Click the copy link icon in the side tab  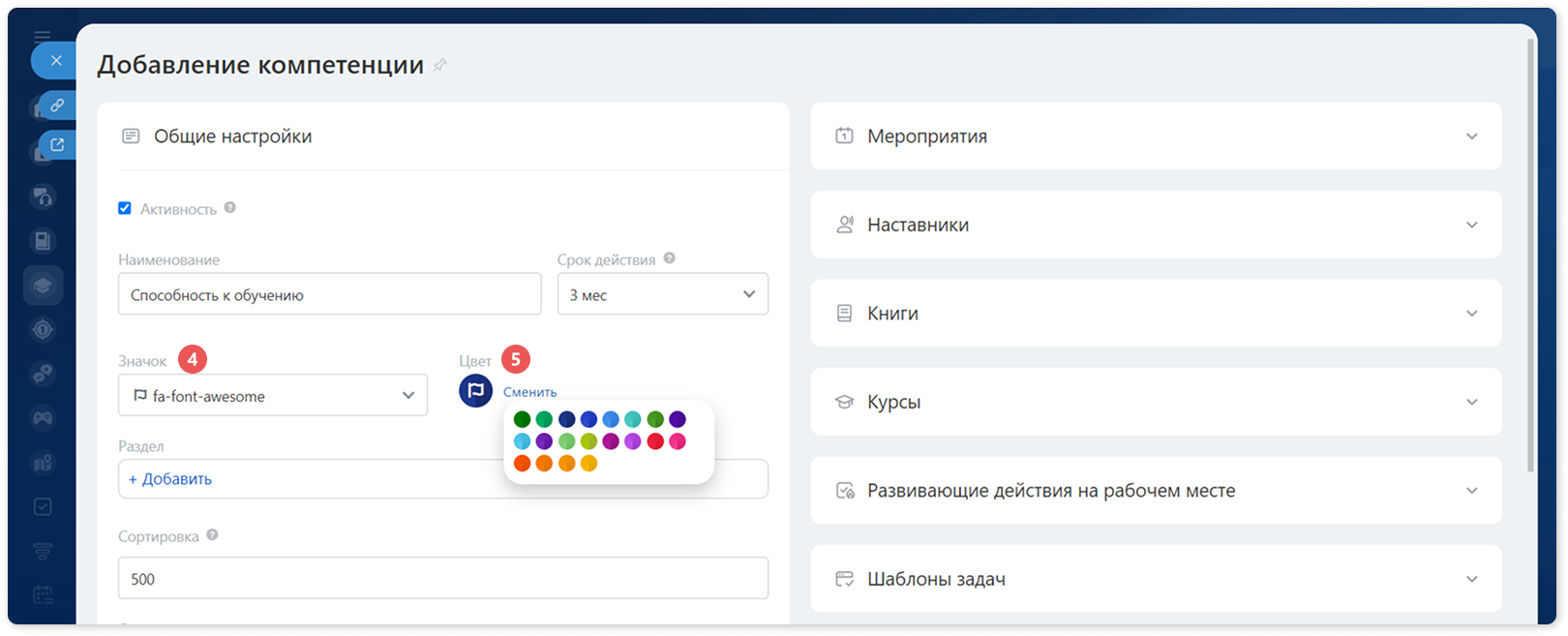(57, 106)
